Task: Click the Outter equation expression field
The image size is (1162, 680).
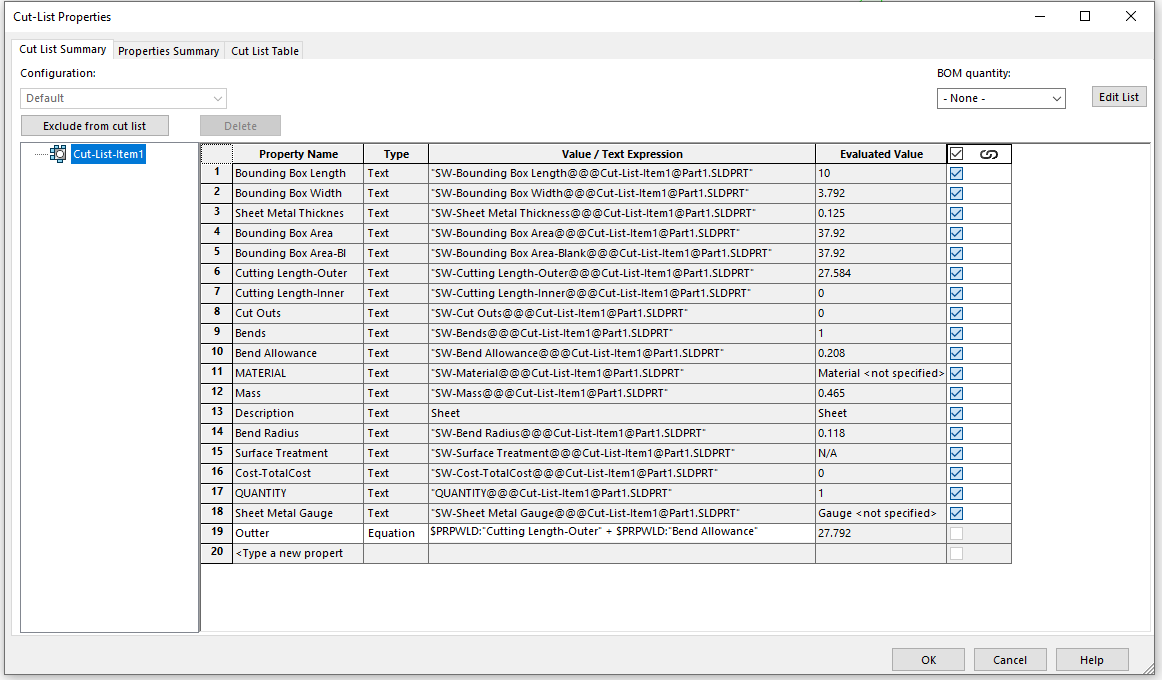Action: [622, 533]
